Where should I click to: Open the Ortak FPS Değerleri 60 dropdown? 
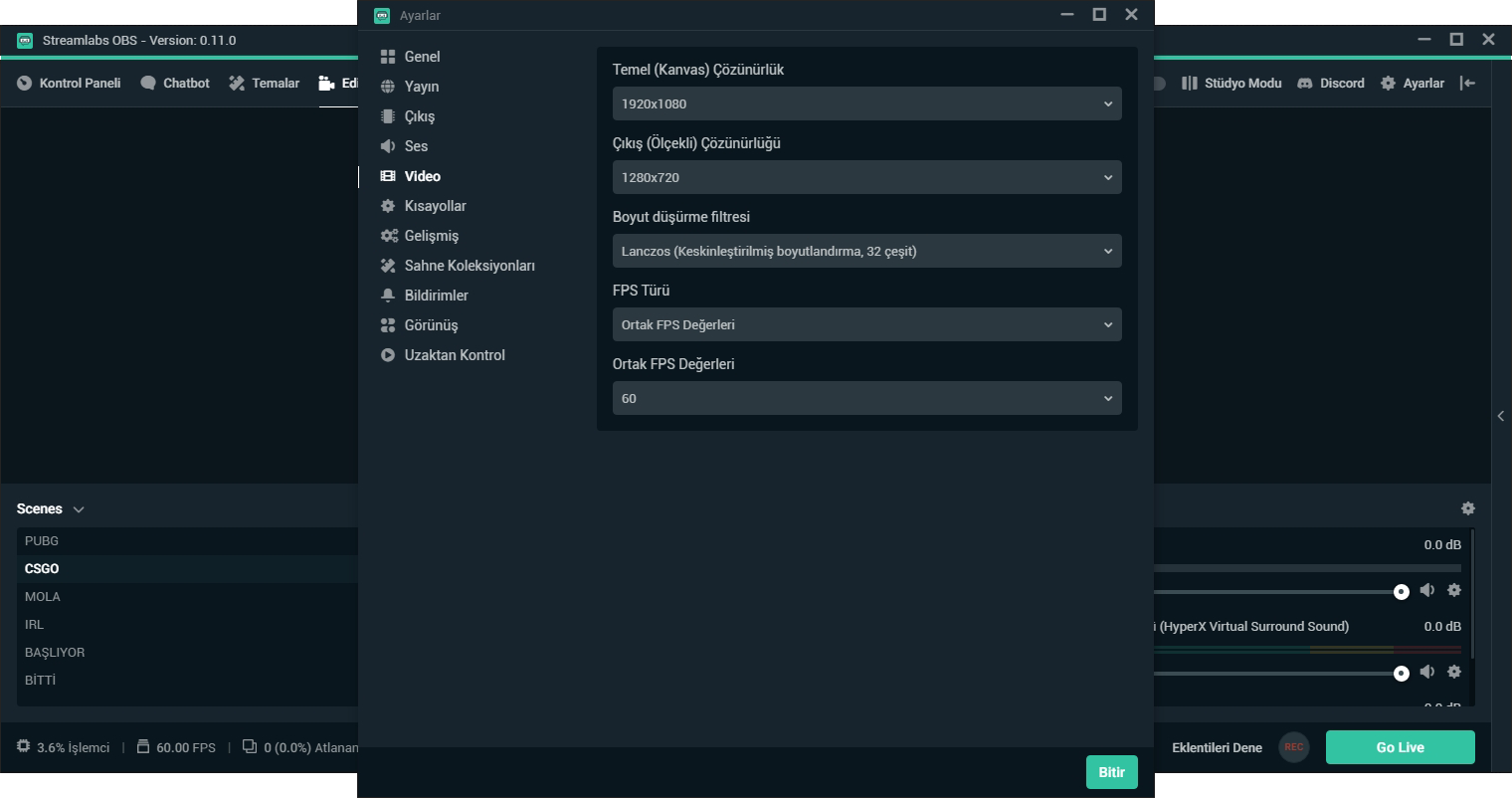coord(866,398)
